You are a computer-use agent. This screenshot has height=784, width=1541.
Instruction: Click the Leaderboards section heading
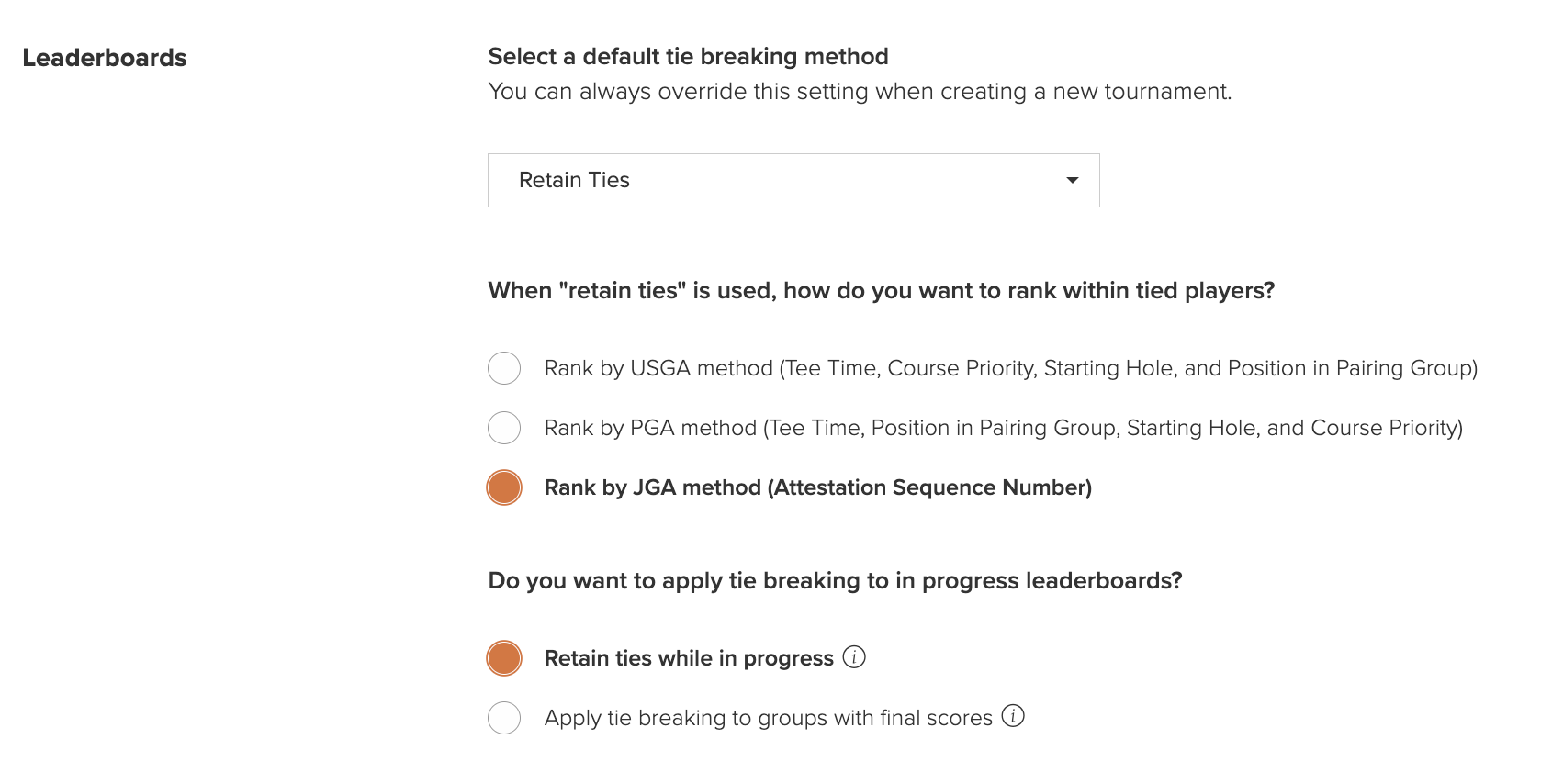[105, 58]
